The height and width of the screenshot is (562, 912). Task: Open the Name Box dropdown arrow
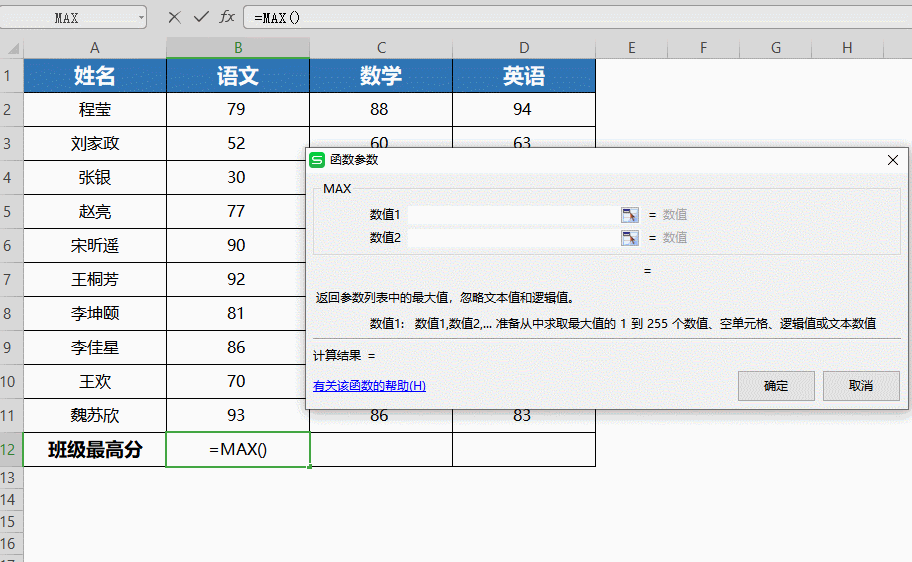(141, 18)
